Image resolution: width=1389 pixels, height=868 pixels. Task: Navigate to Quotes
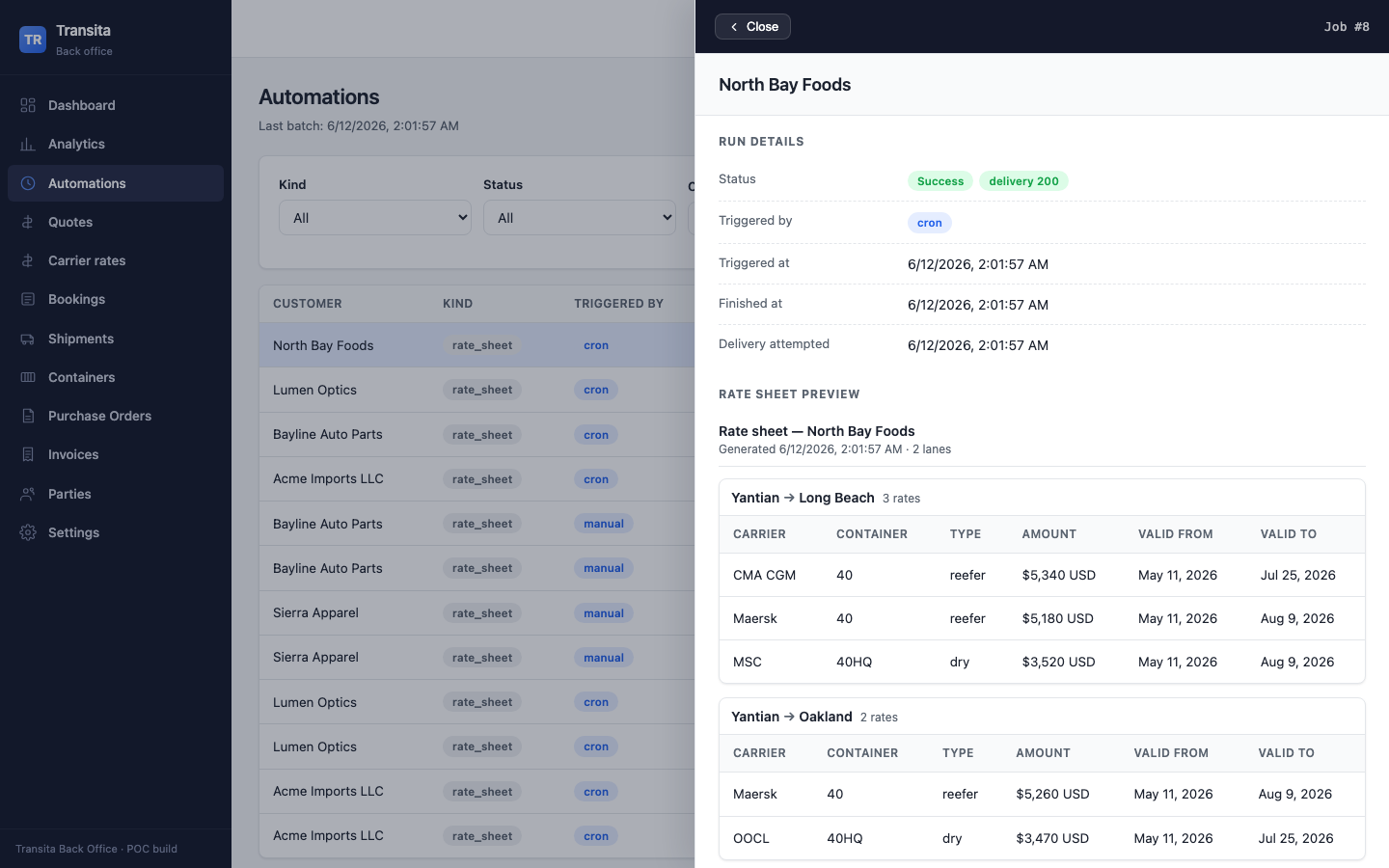pos(116,222)
